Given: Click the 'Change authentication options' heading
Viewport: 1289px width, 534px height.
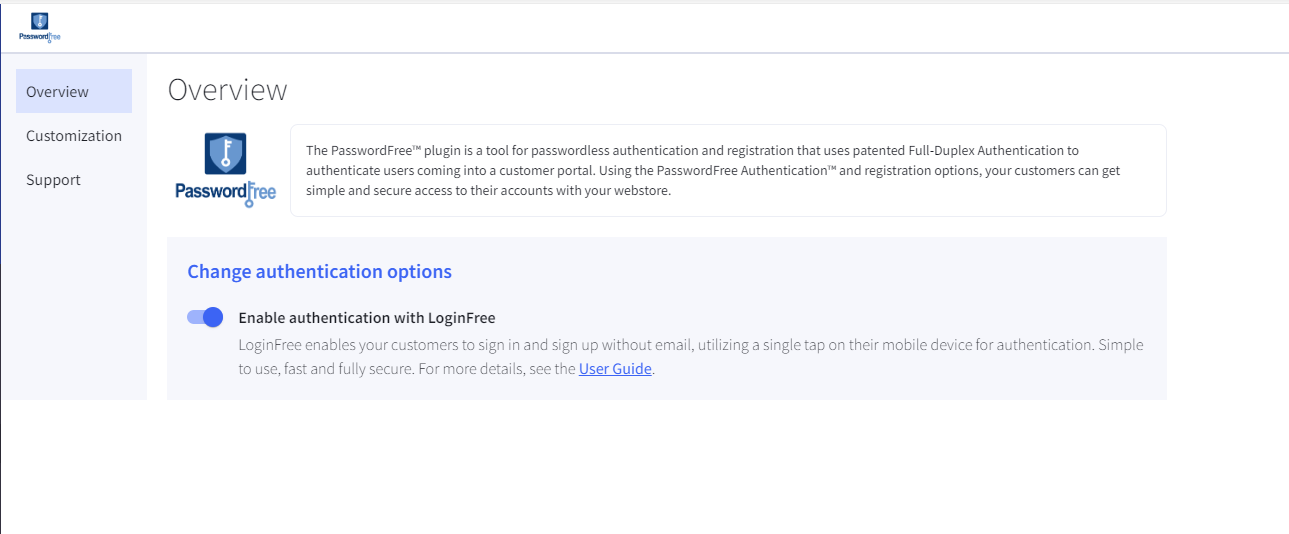Looking at the screenshot, I should click(x=319, y=271).
